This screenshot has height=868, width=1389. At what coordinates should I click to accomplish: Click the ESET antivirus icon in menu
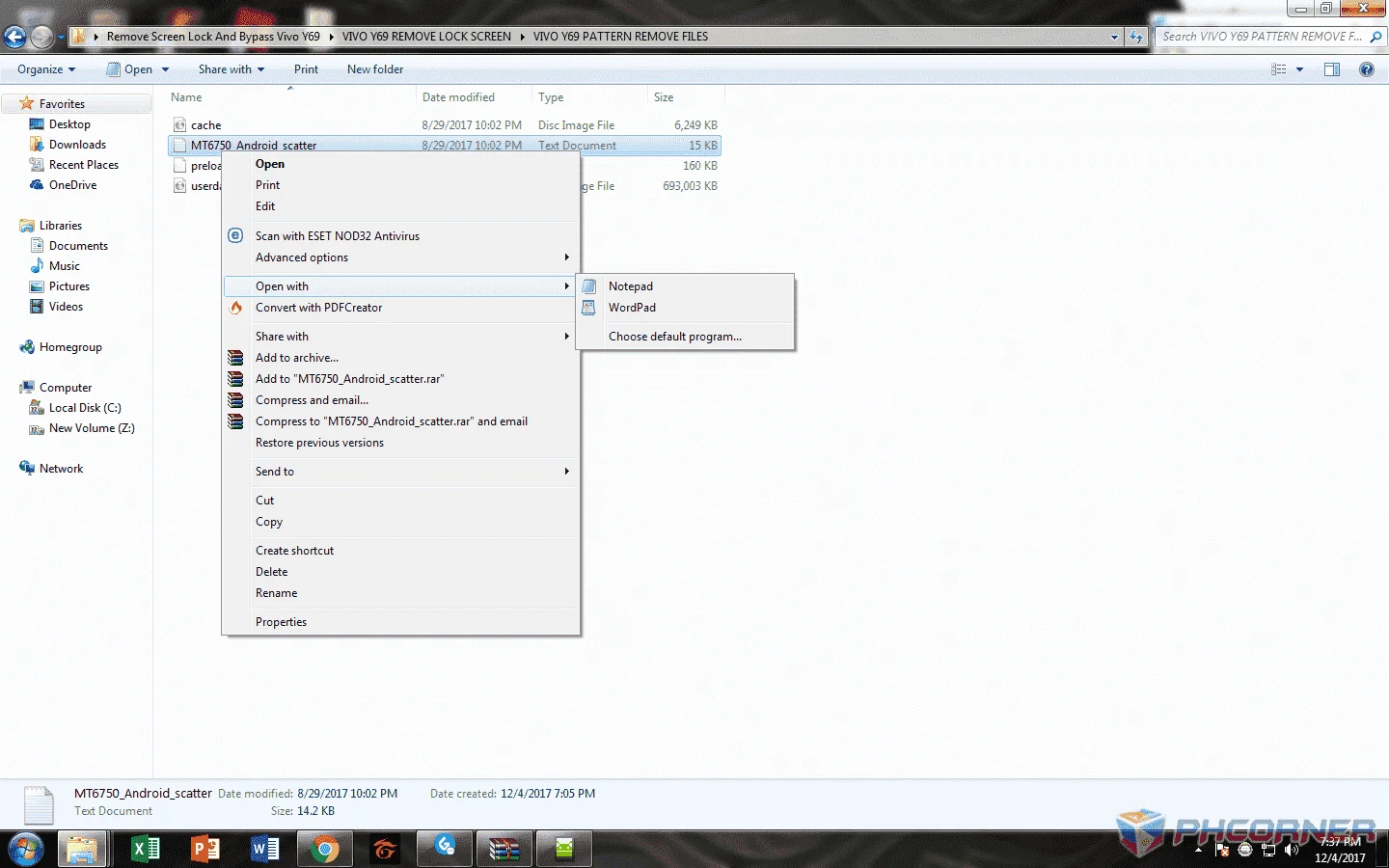[x=235, y=235]
